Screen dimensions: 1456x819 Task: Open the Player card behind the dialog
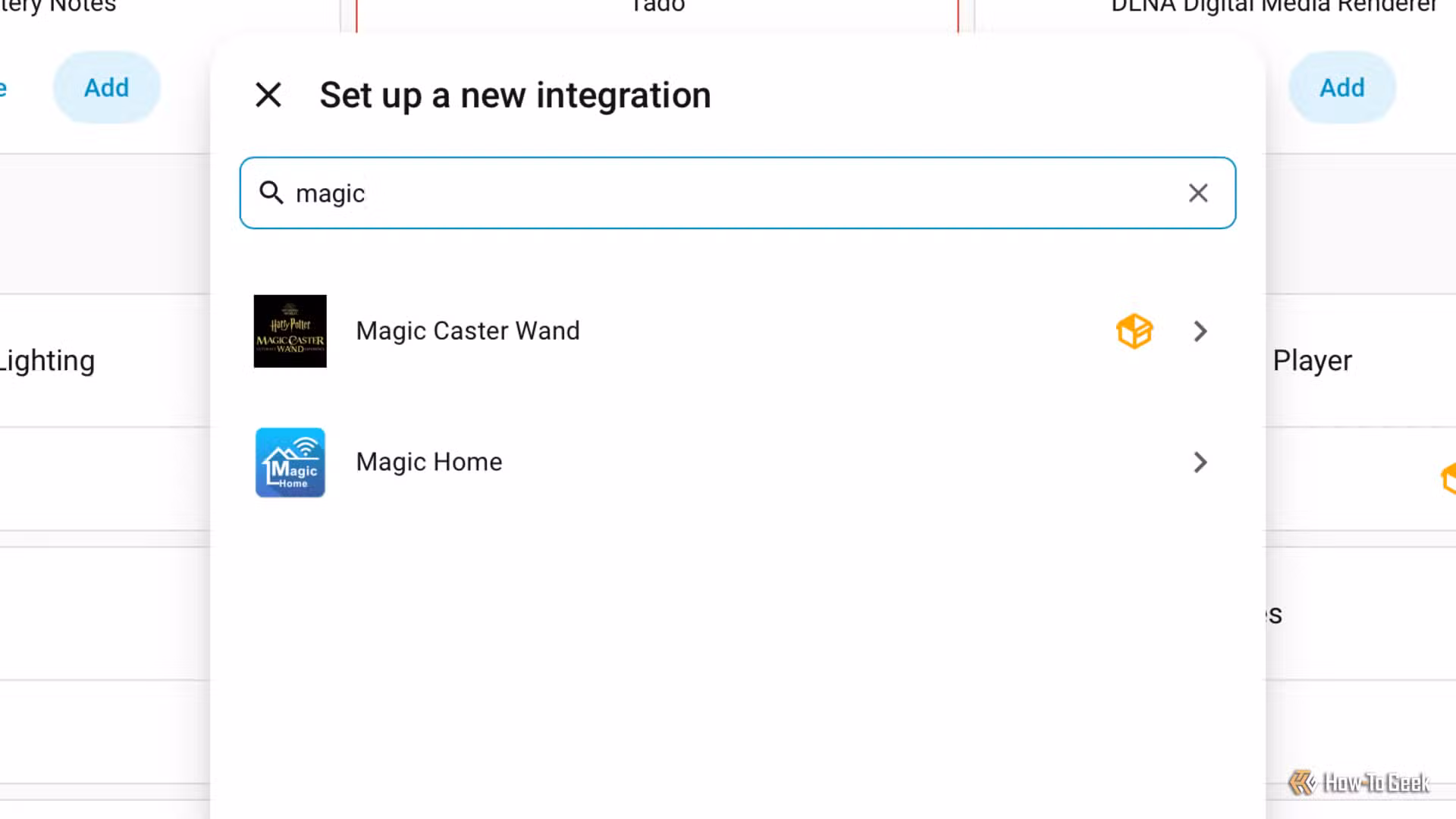coord(1312,361)
